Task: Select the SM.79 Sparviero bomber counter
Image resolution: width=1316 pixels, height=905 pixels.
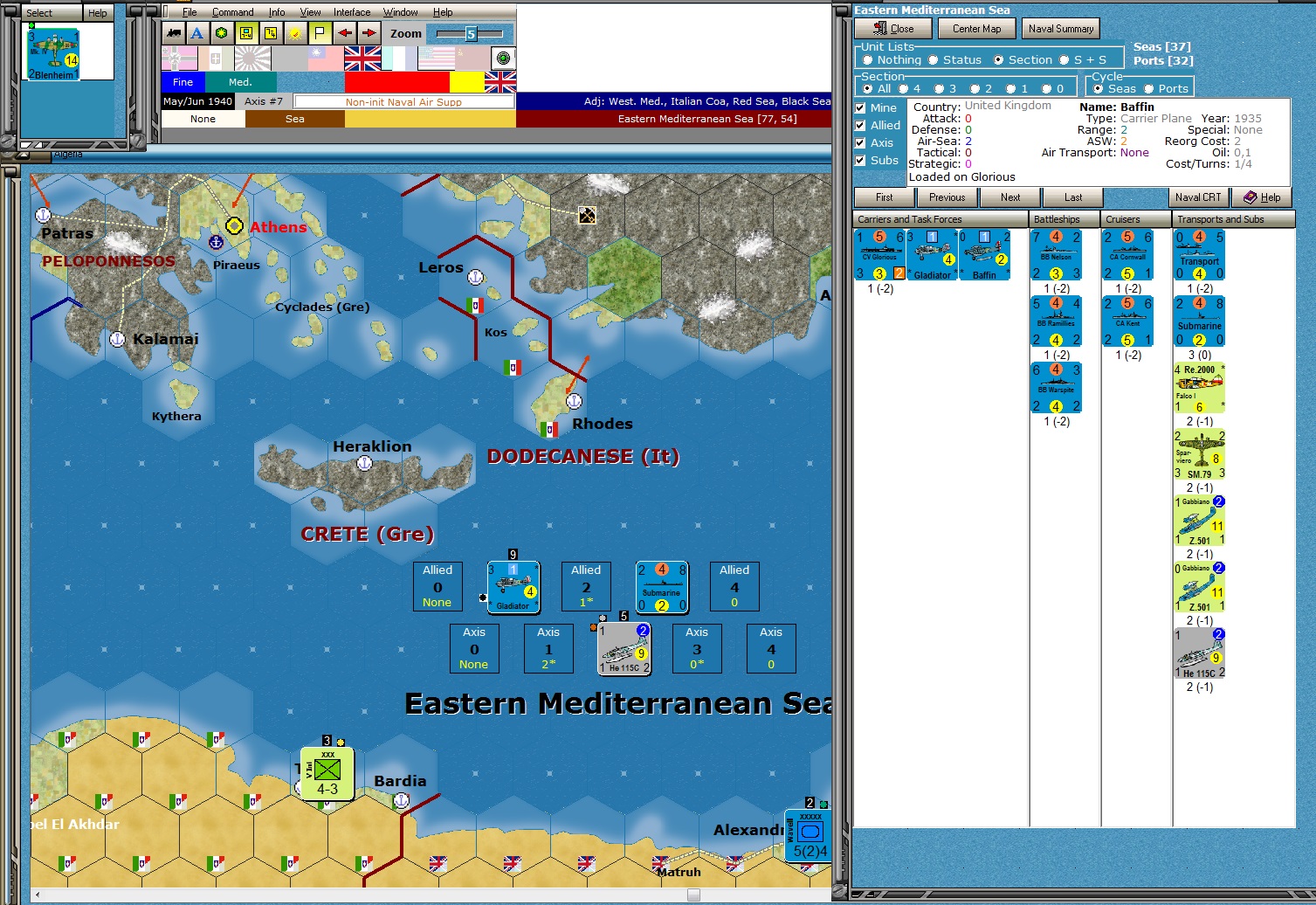Action: [1199, 454]
